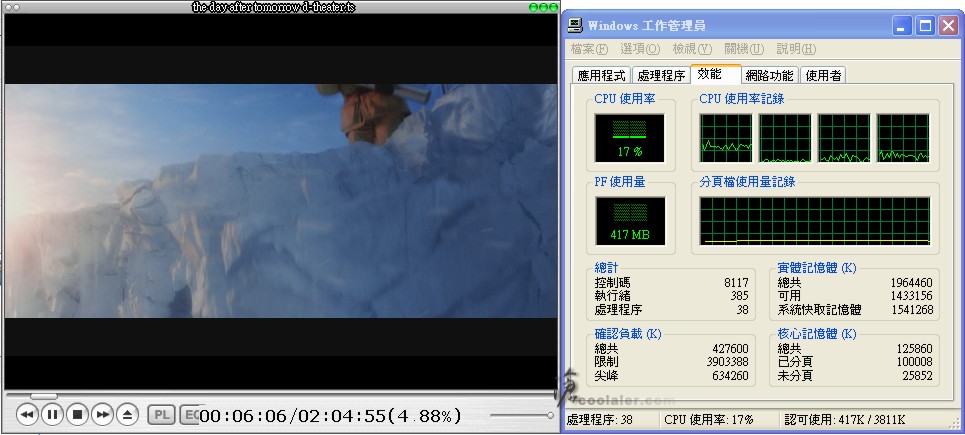The height and width of the screenshot is (435, 965).
Task: Click the commit peak value 634260
Action: 730,375
